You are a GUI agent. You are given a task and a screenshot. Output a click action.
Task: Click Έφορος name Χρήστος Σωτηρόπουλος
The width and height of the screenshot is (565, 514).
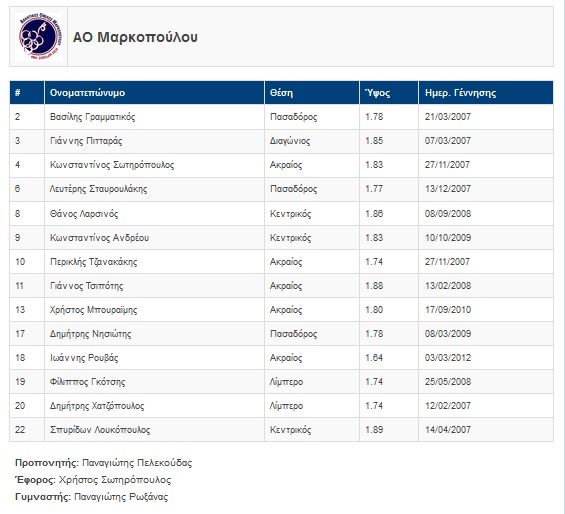115,480
